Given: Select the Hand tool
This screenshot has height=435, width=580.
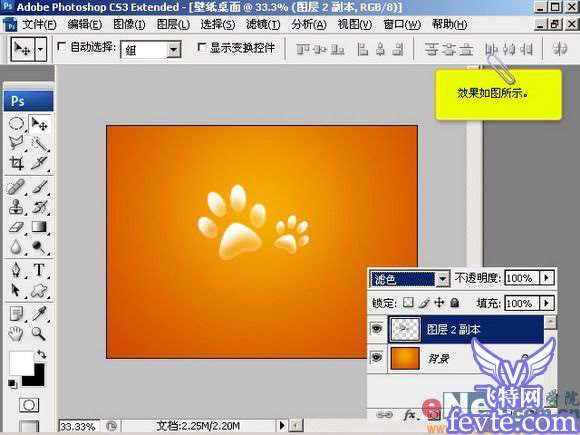Looking at the screenshot, I should (16, 334).
